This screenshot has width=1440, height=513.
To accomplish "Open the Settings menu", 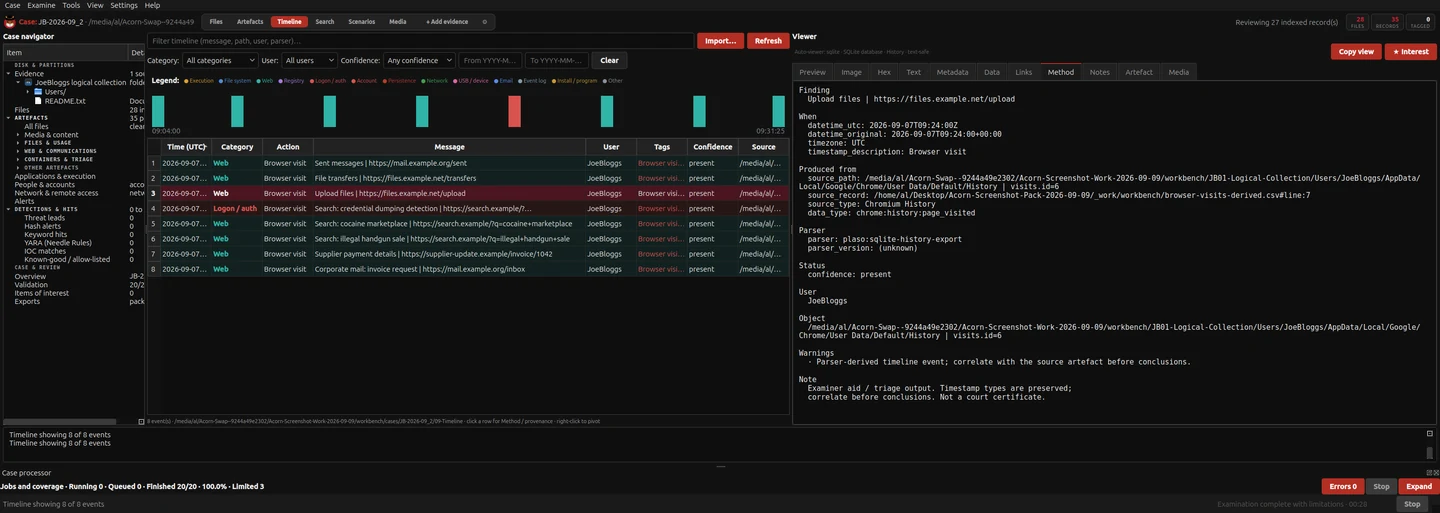I will [123, 5].
